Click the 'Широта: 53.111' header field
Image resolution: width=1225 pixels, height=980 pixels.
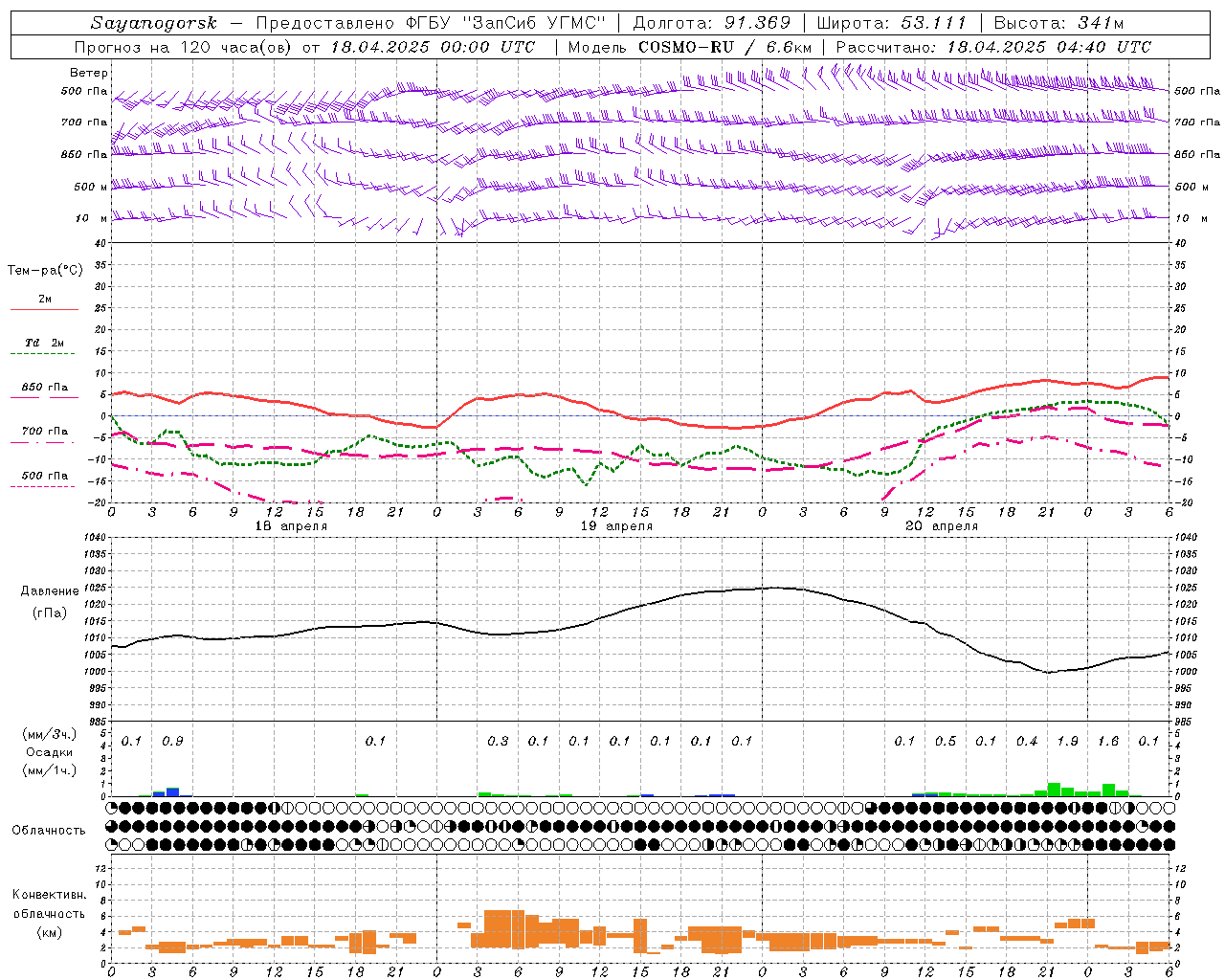click(892, 23)
